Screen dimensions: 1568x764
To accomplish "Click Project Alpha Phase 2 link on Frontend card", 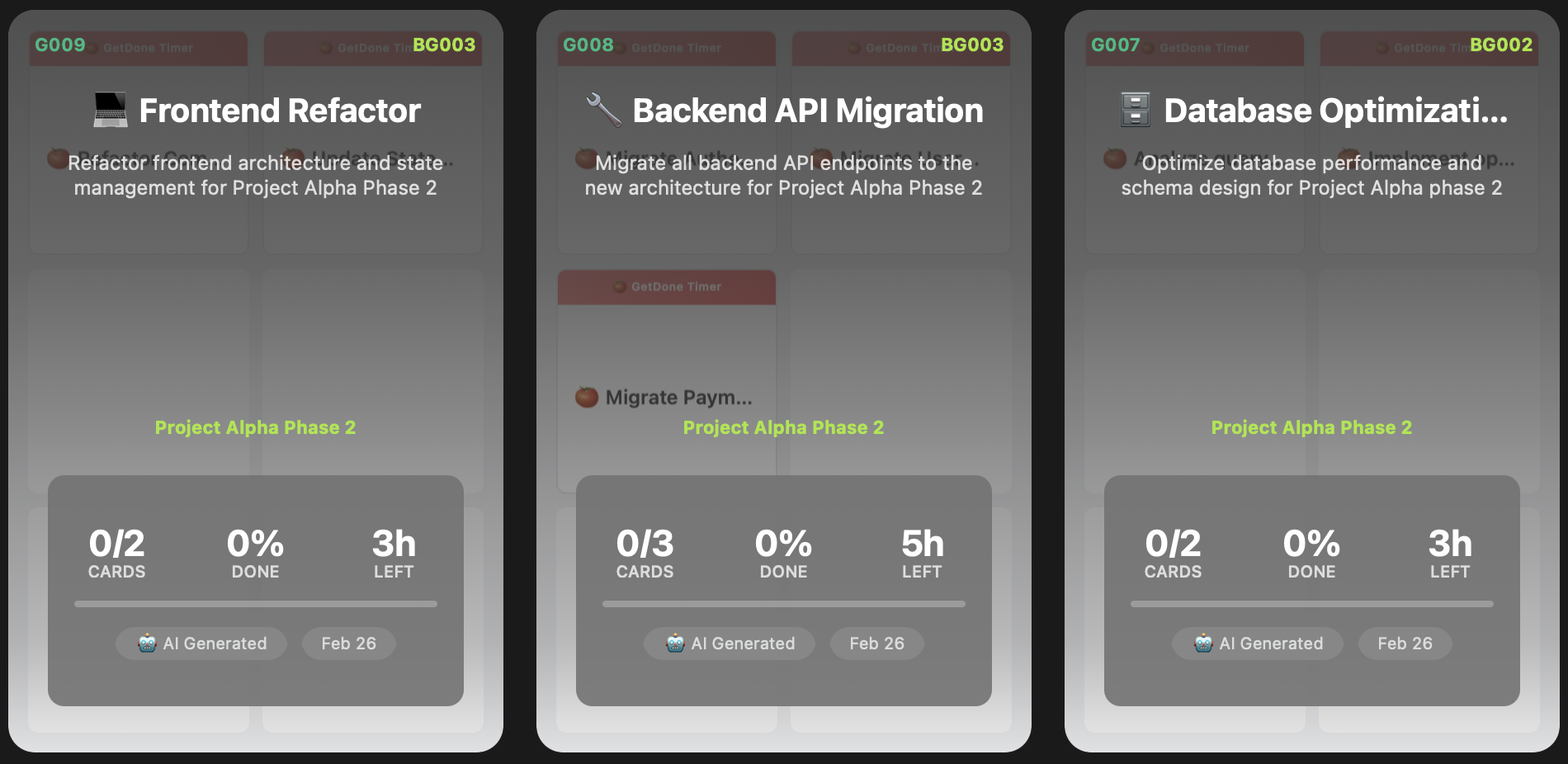I will (255, 427).
